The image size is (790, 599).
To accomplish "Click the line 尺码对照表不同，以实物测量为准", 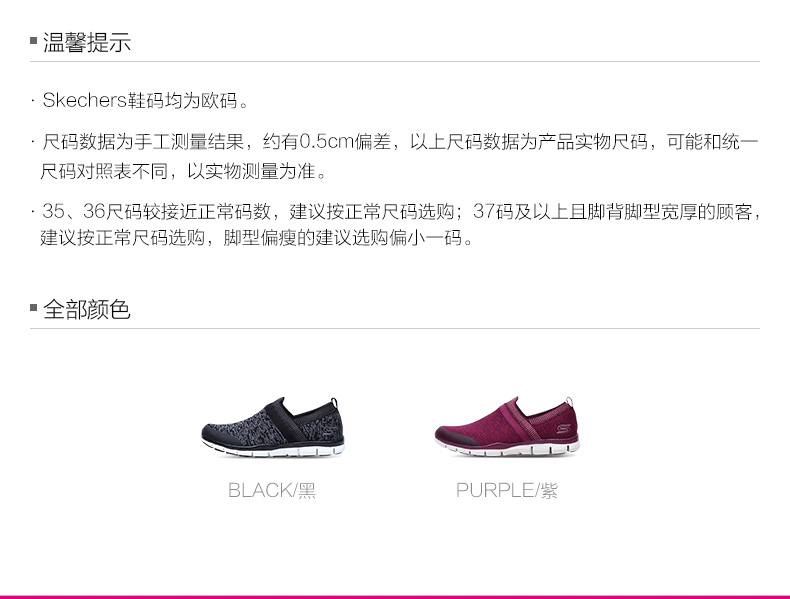I will click(183, 171).
